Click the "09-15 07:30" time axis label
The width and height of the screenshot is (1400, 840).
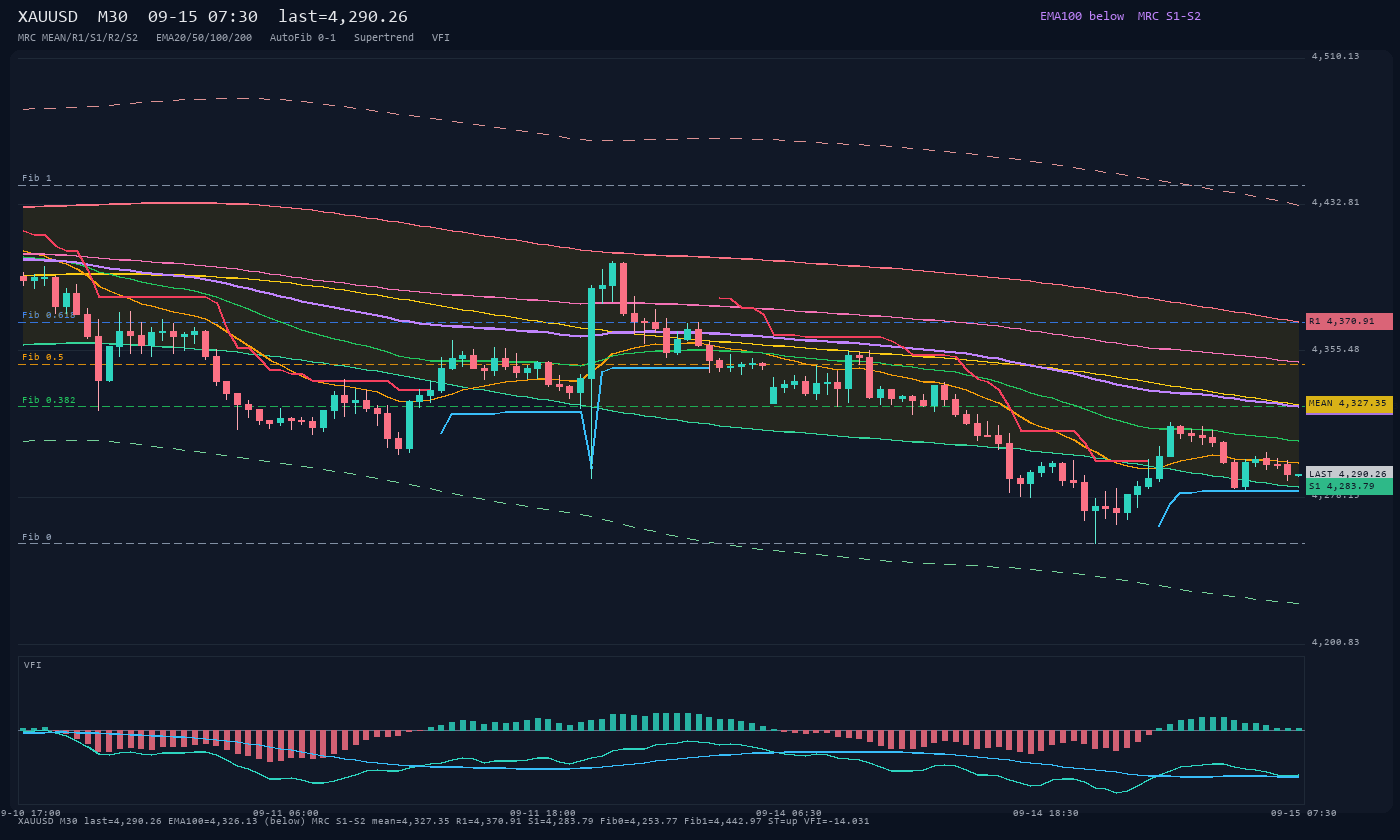pyautogui.click(x=1304, y=813)
